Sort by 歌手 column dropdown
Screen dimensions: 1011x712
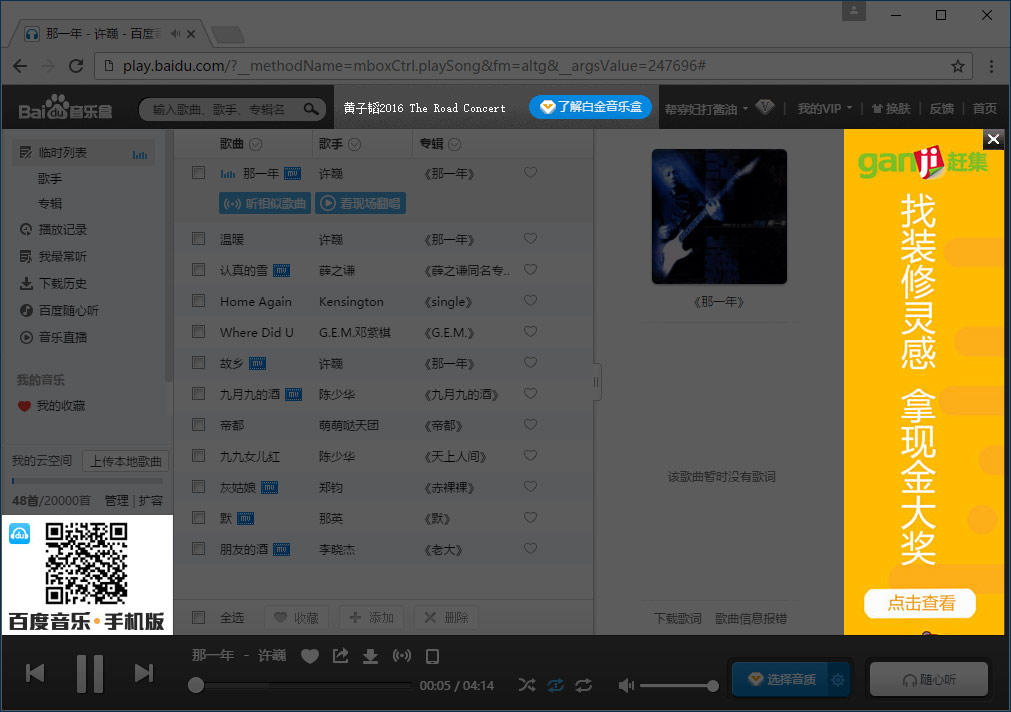pyautogui.click(x=355, y=144)
